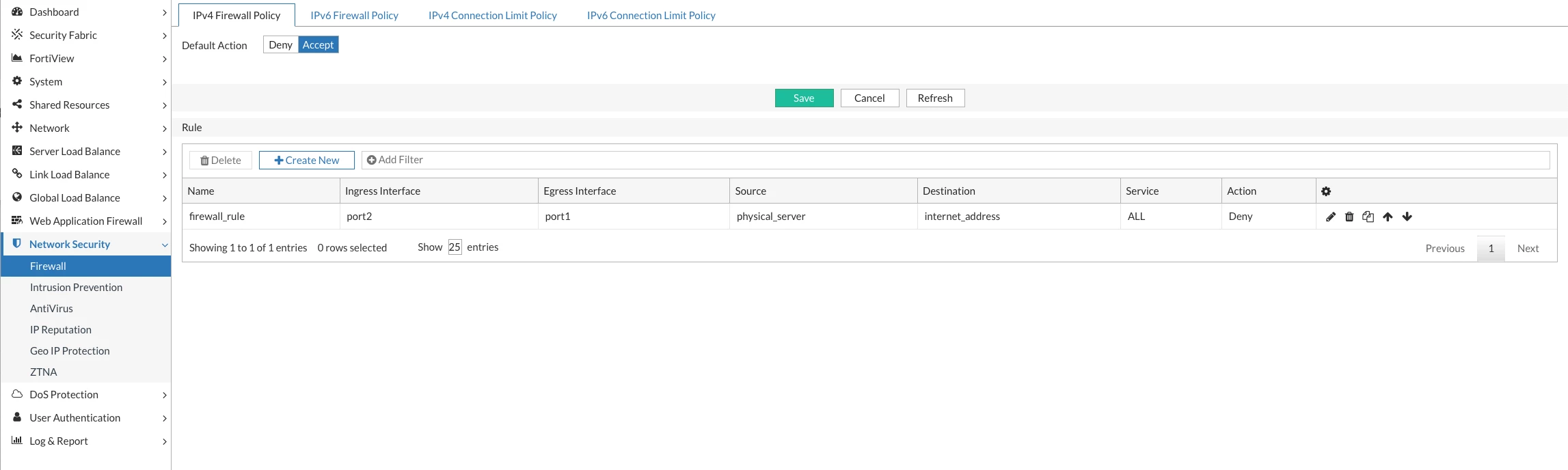Open the Show entries count dropdown
1568x470 pixels.
click(455, 247)
